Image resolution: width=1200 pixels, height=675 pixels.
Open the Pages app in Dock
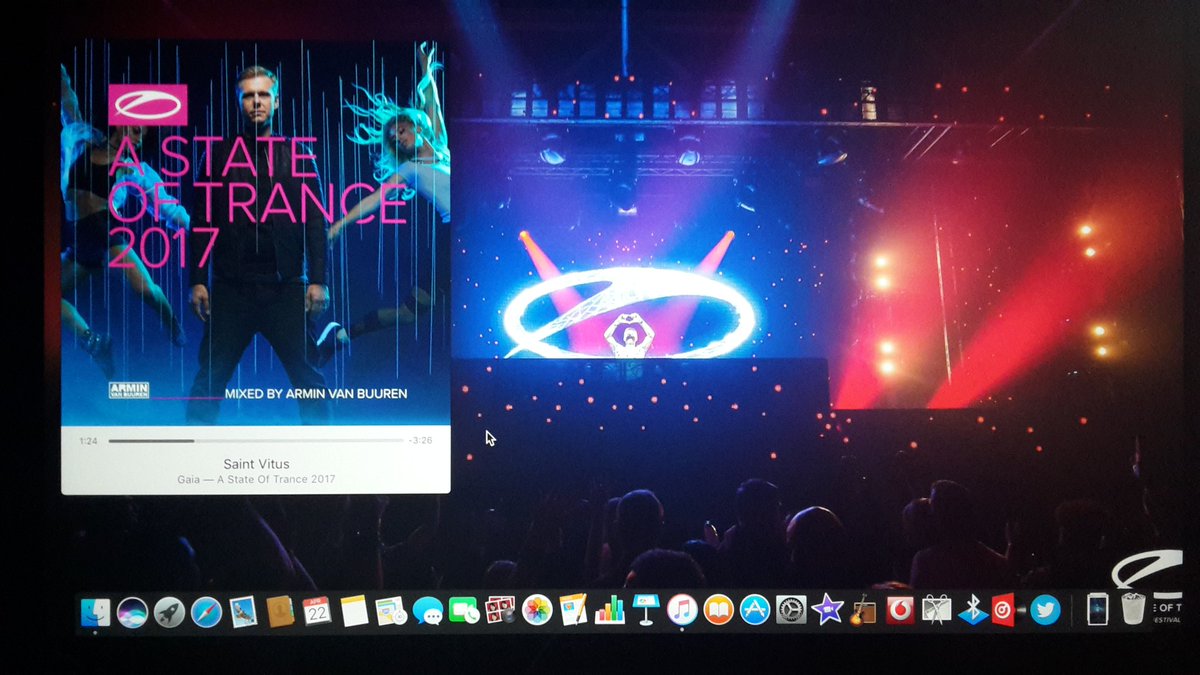(x=573, y=610)
